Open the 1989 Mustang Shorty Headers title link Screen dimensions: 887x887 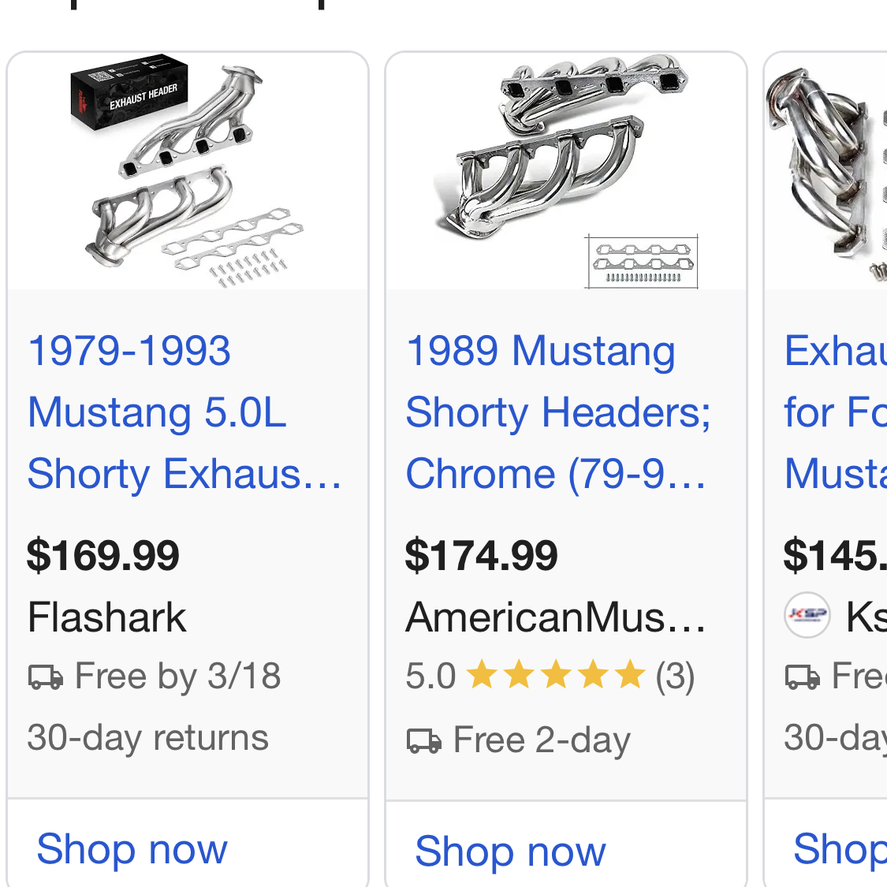pyautogui.click(x=558, y=412)
